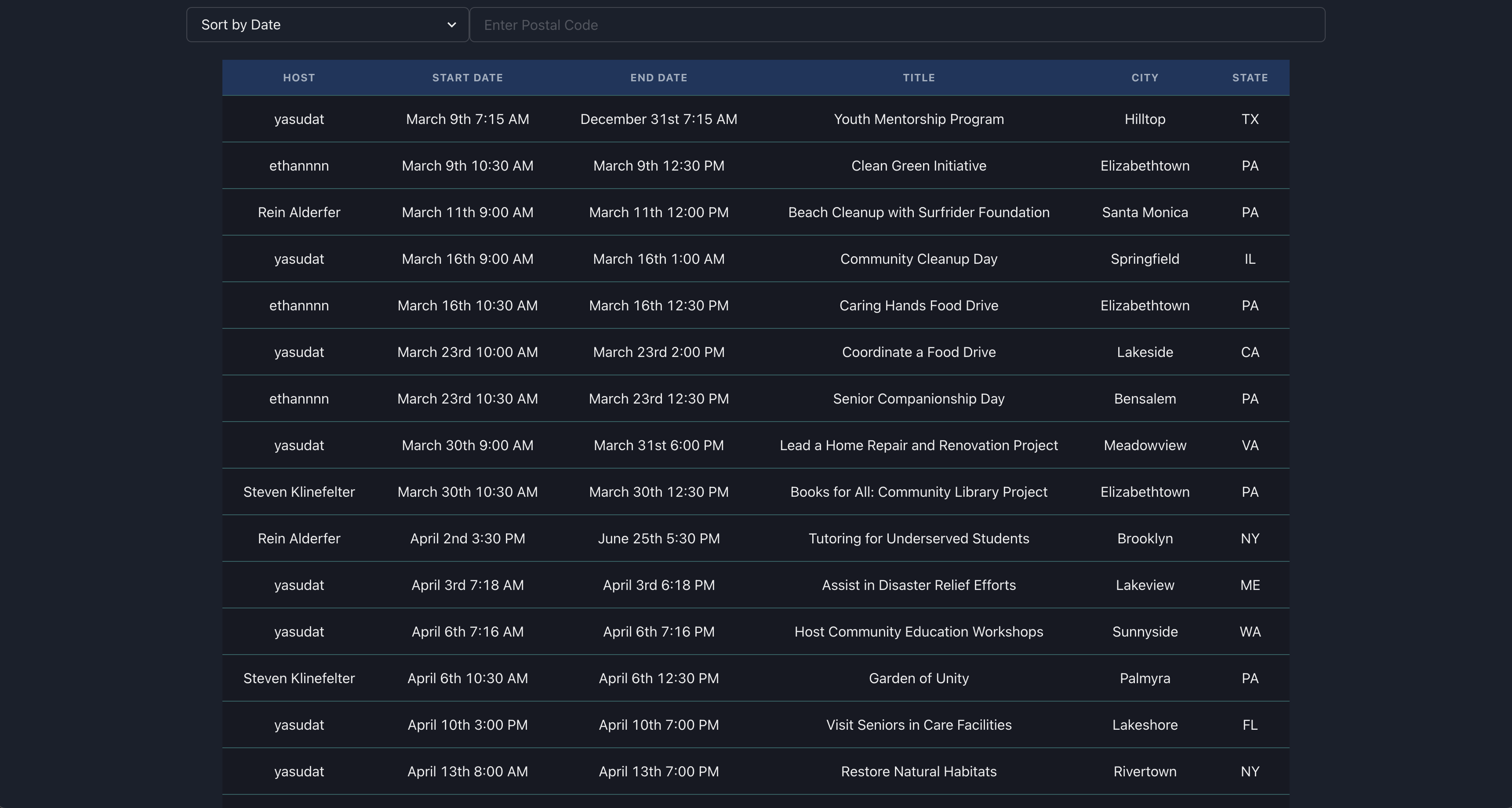
Task: Click the START DATE column header
Action: pyautogui.click(x=467, y=77)
